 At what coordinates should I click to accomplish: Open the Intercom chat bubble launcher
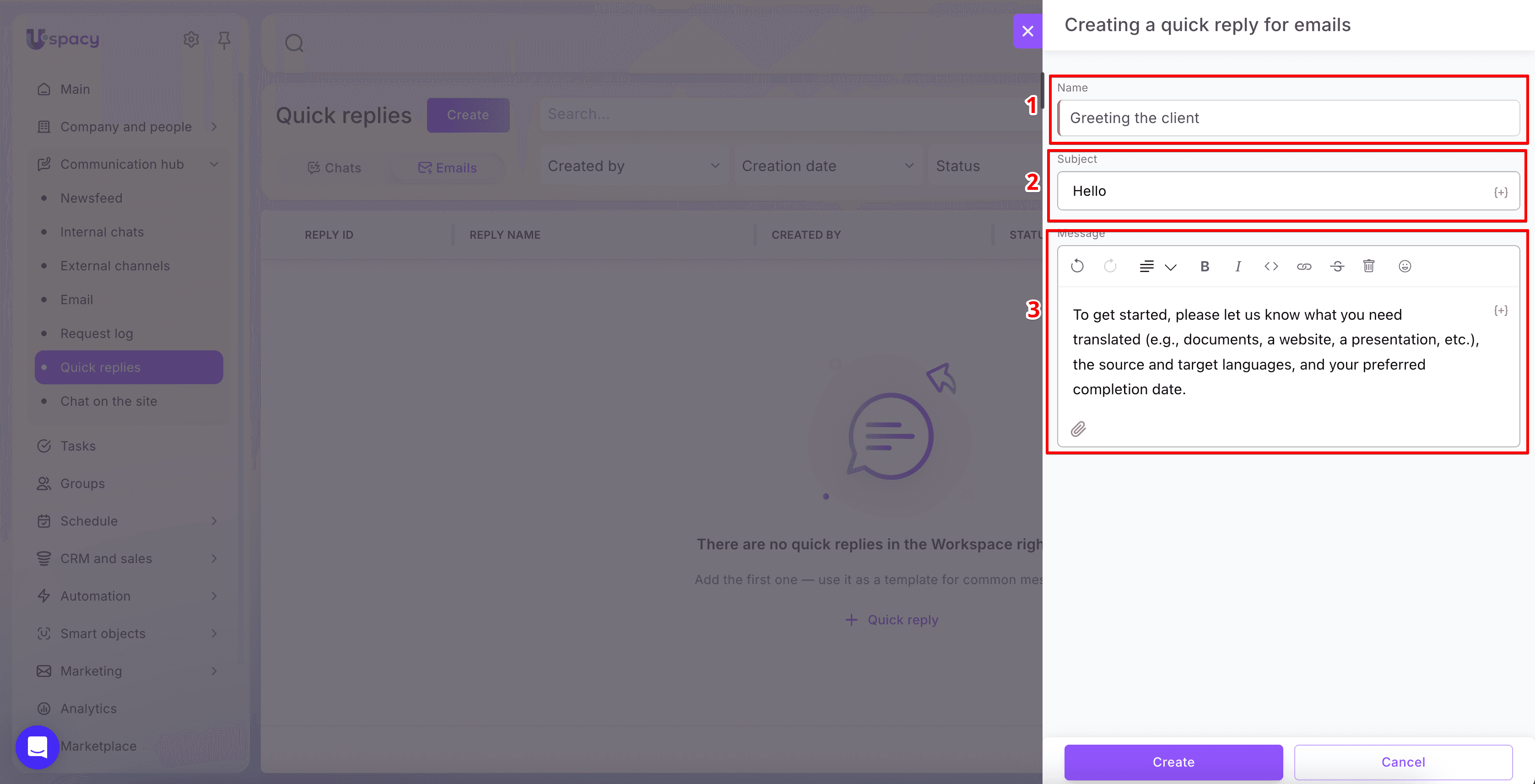point(37,746)
